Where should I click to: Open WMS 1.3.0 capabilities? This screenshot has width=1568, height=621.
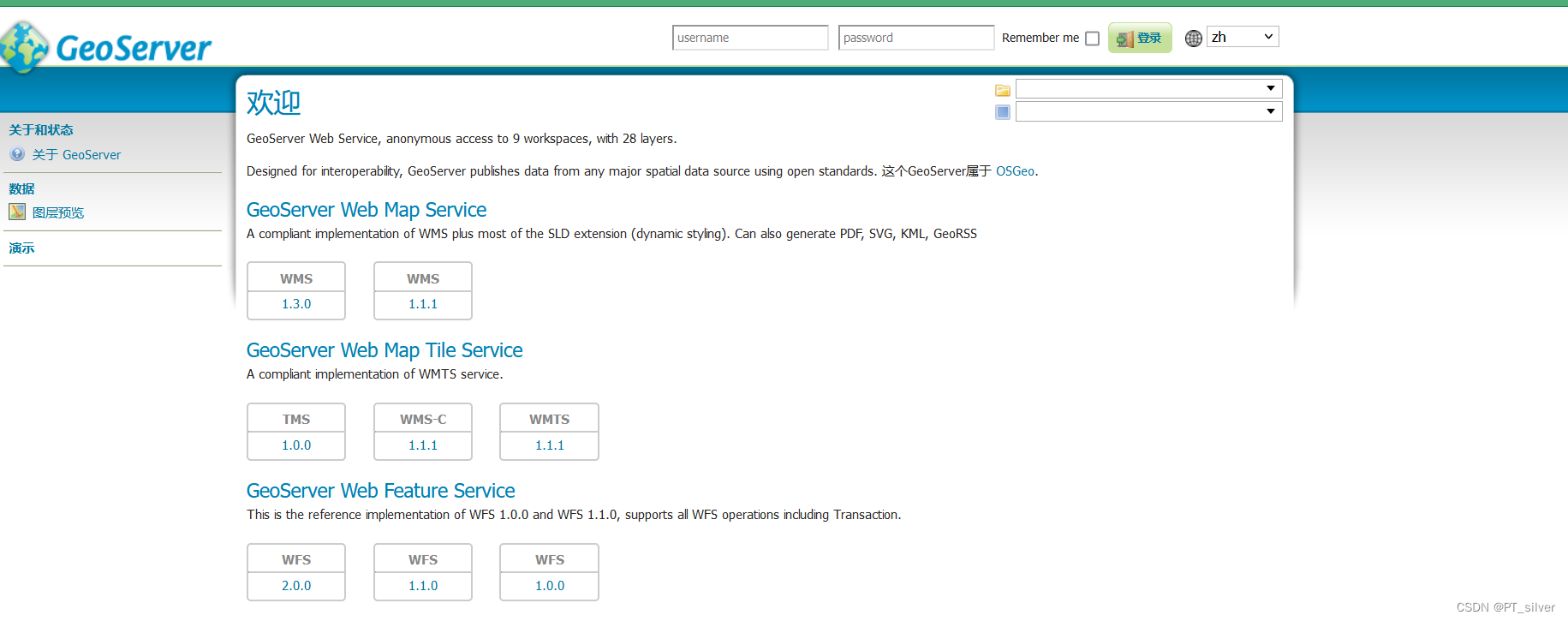[x=296, y=304]
